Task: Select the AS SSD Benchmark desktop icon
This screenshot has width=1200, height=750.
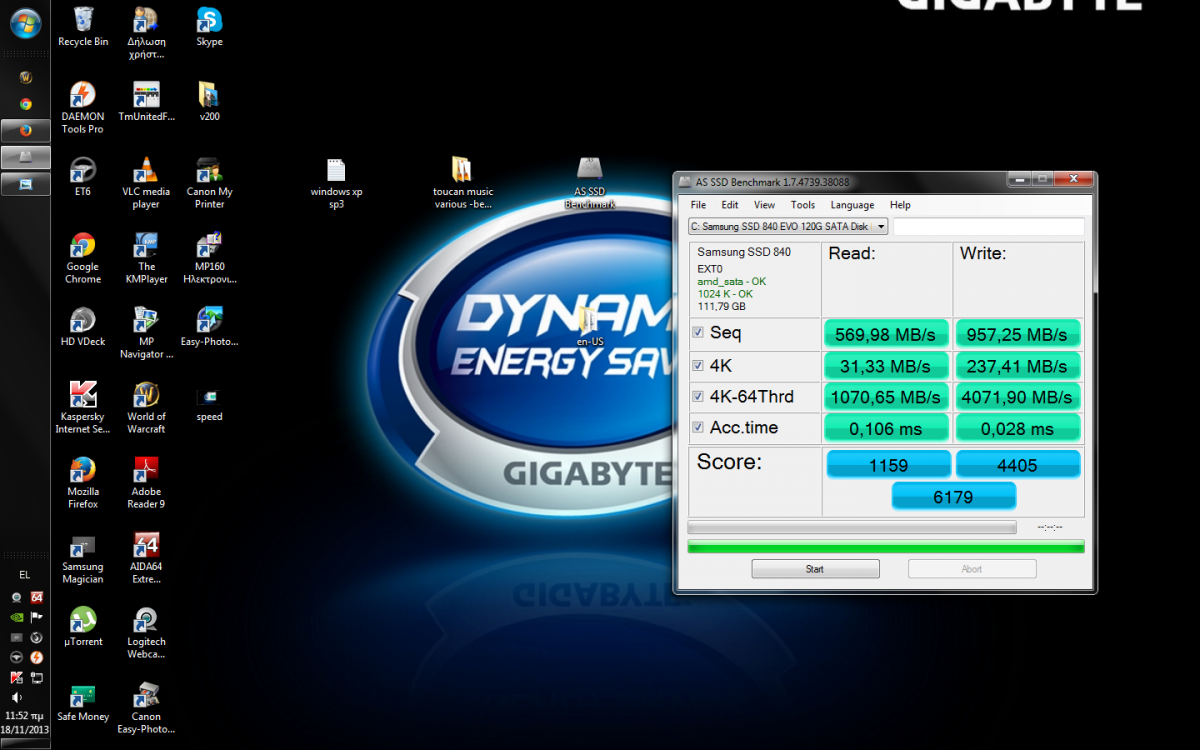Action: pyautogui.click(x=589, y=183)
